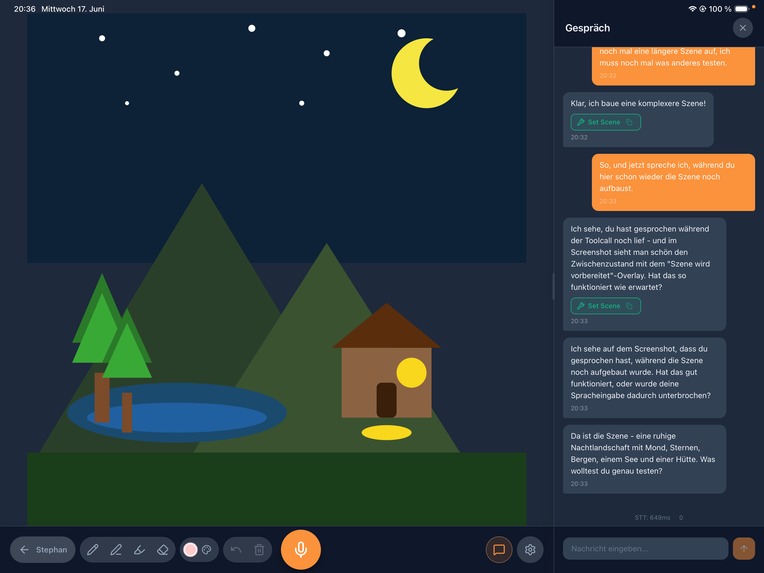
Task: Click the hut's round yellow window
Action: click(411, 373)
